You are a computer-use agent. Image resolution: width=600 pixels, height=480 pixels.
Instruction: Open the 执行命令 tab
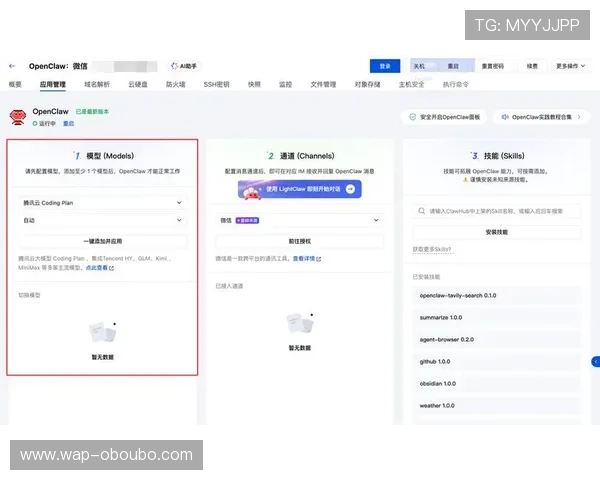(x=455, y=84)
